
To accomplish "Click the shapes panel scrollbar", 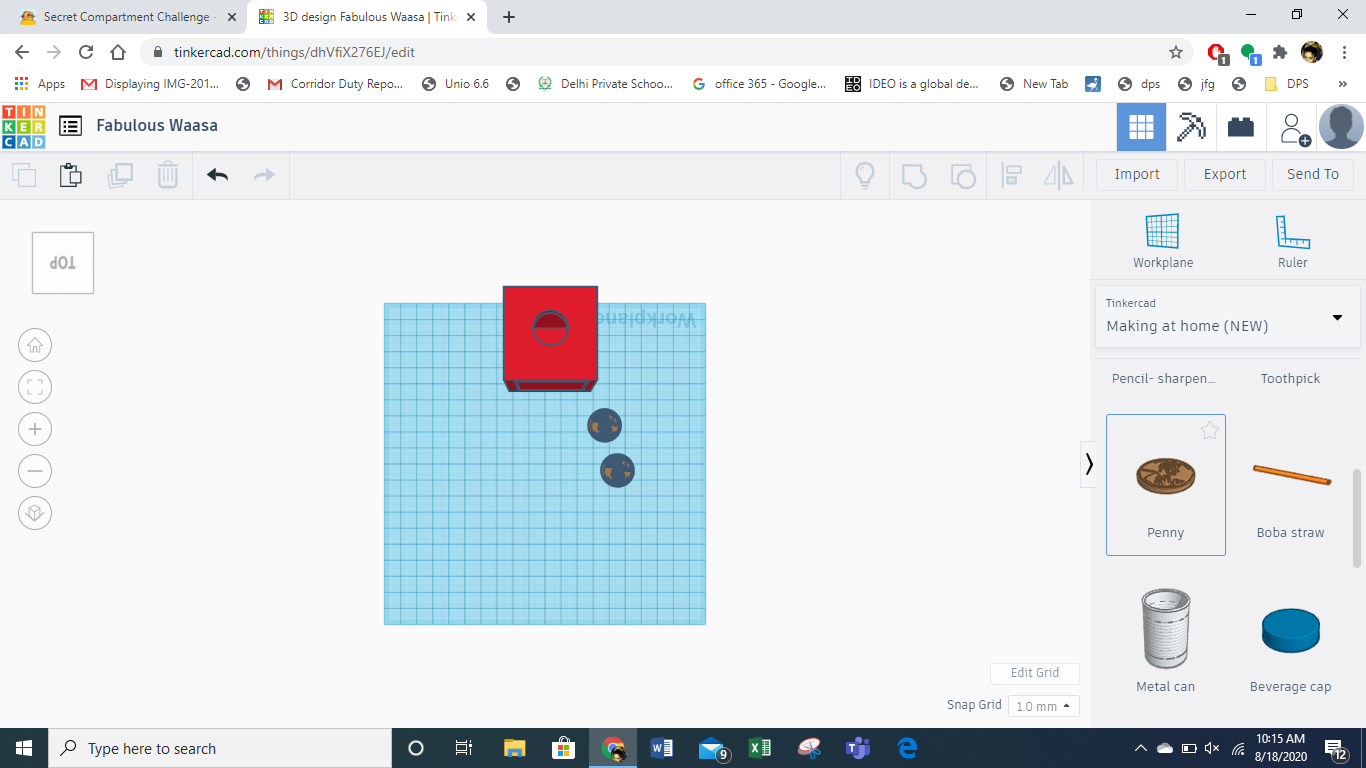I will tap(1357, 517).
